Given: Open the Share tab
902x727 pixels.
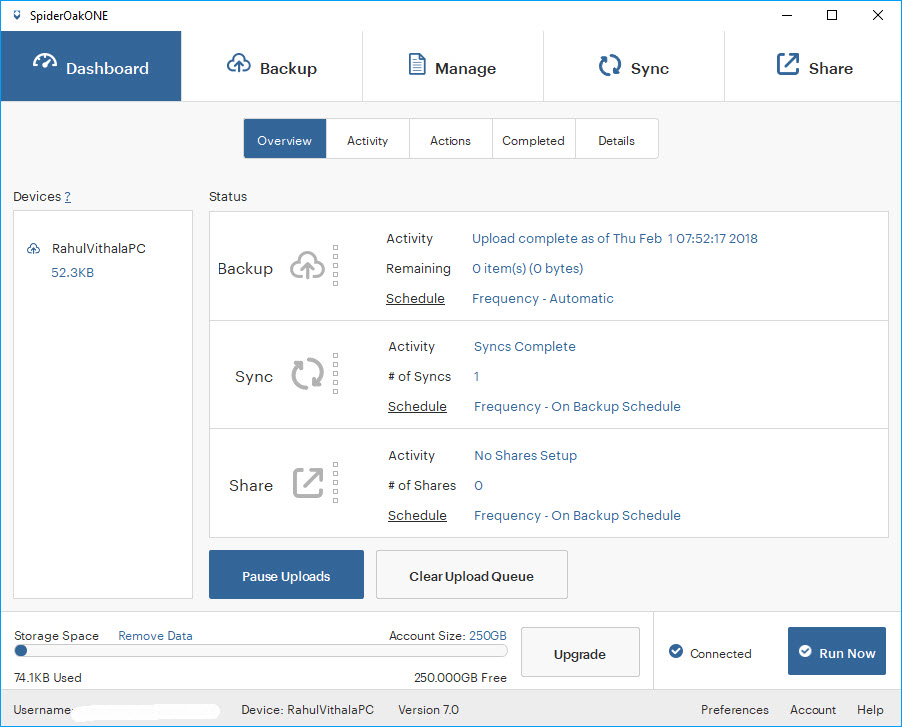Looking at the screenshot, I should 813,66.
